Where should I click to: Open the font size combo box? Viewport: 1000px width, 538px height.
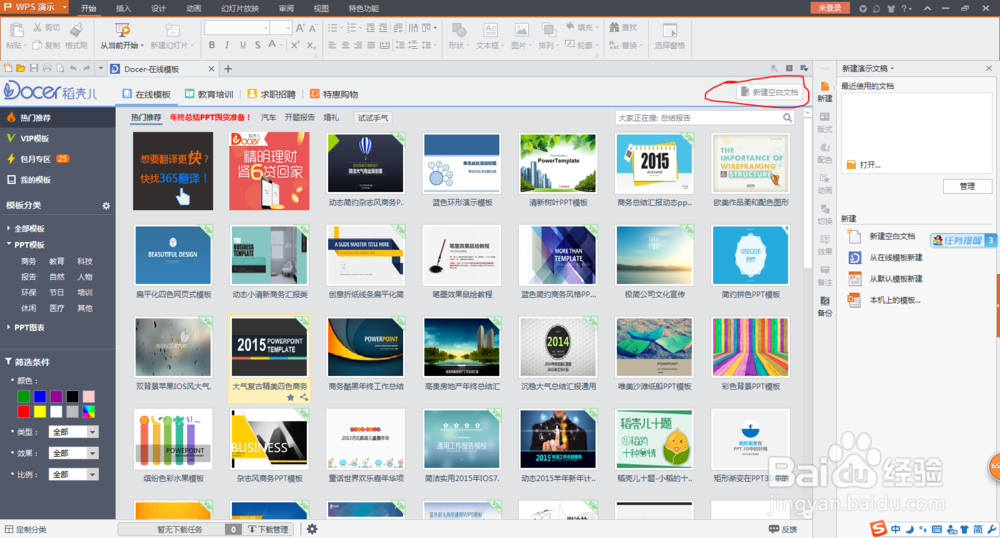(281, 28)
